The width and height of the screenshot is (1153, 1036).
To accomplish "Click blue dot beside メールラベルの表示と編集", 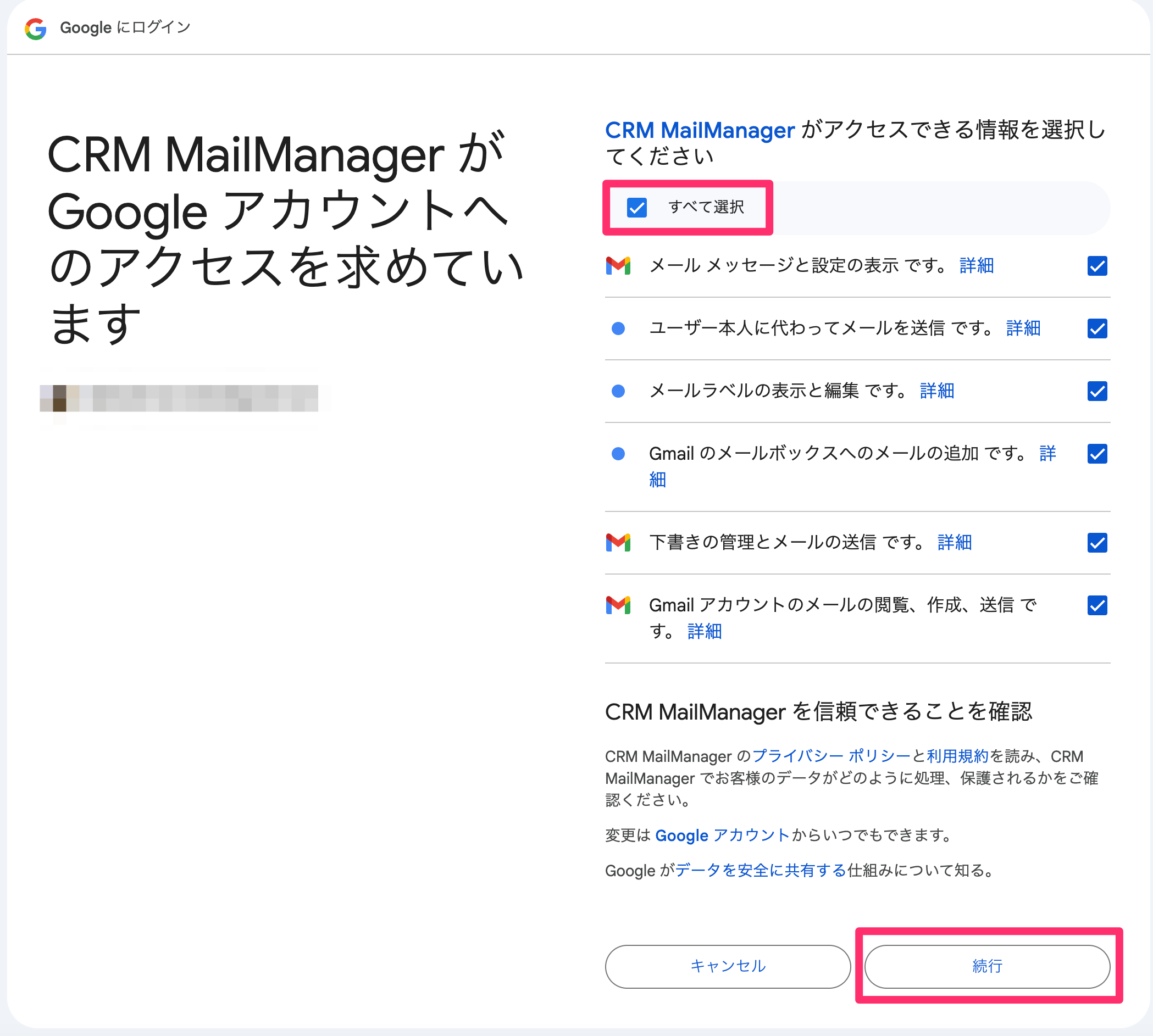I will (618, 391).
